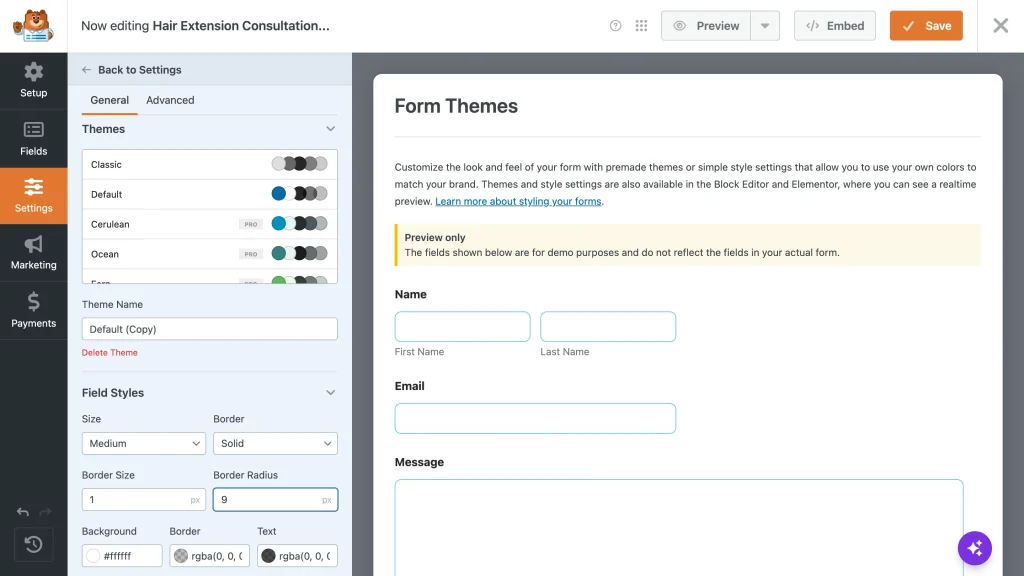Screen dimensions: 1024x576
Task: Open the Preview dropdown arrow
Action: (x=765, y=25)
